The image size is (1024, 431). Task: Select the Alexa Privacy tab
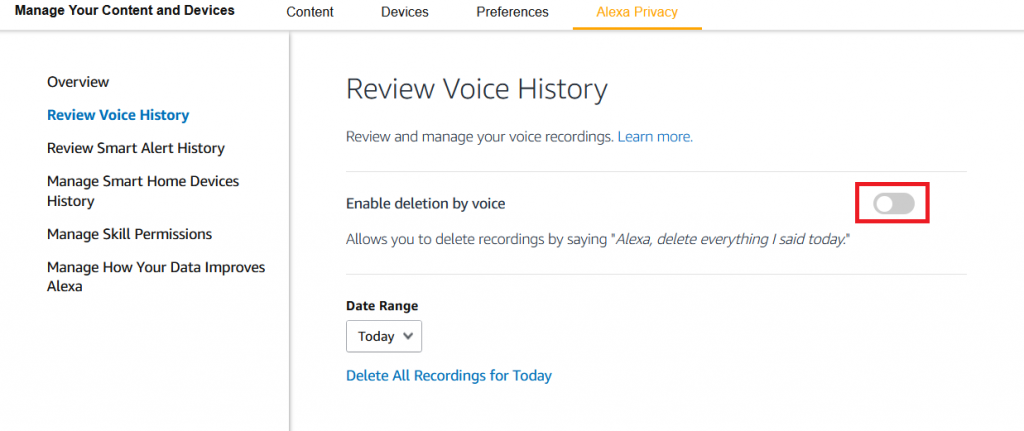coord(637,12)
